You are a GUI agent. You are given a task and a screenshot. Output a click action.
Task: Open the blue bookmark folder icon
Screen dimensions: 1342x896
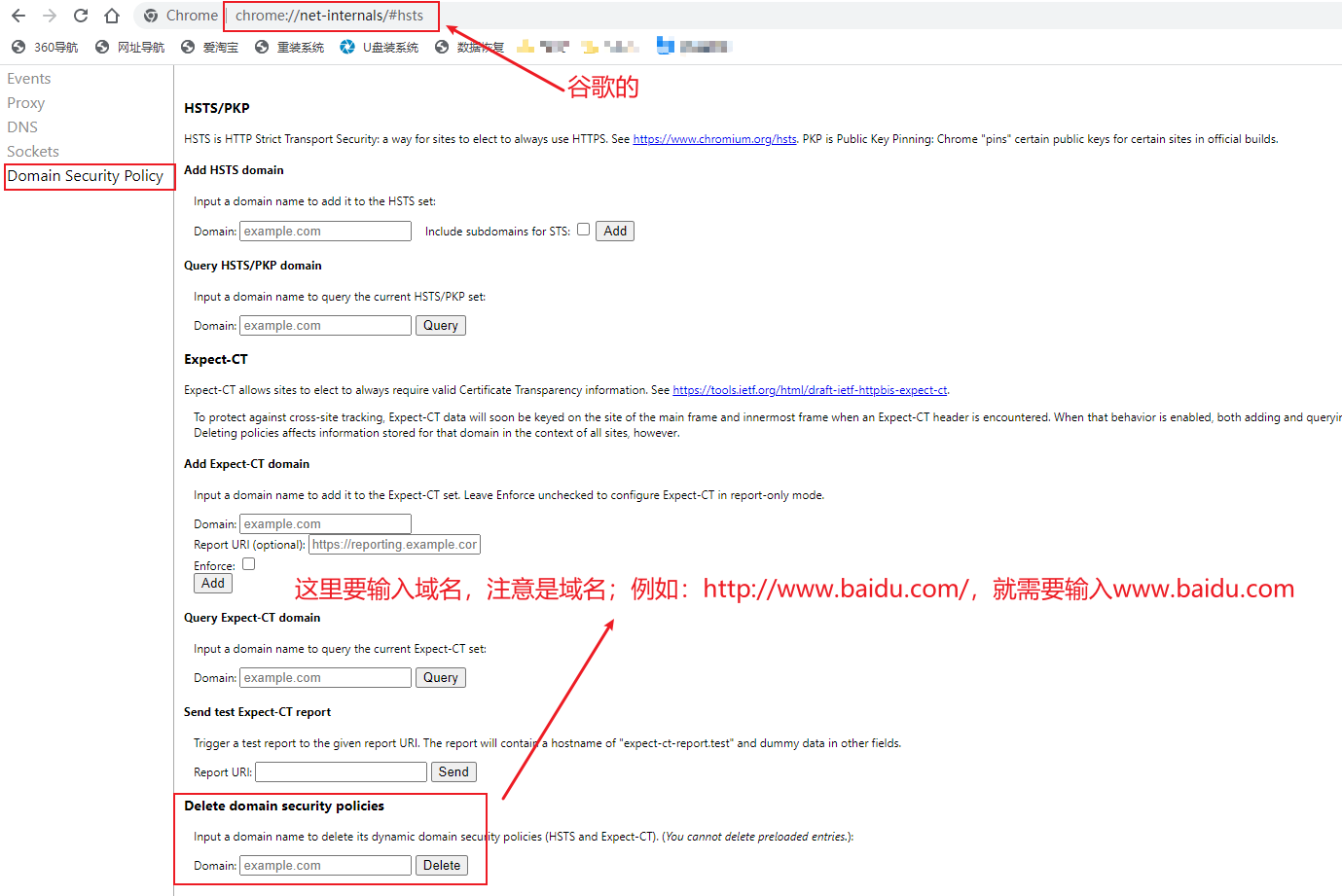pos(666,45)
